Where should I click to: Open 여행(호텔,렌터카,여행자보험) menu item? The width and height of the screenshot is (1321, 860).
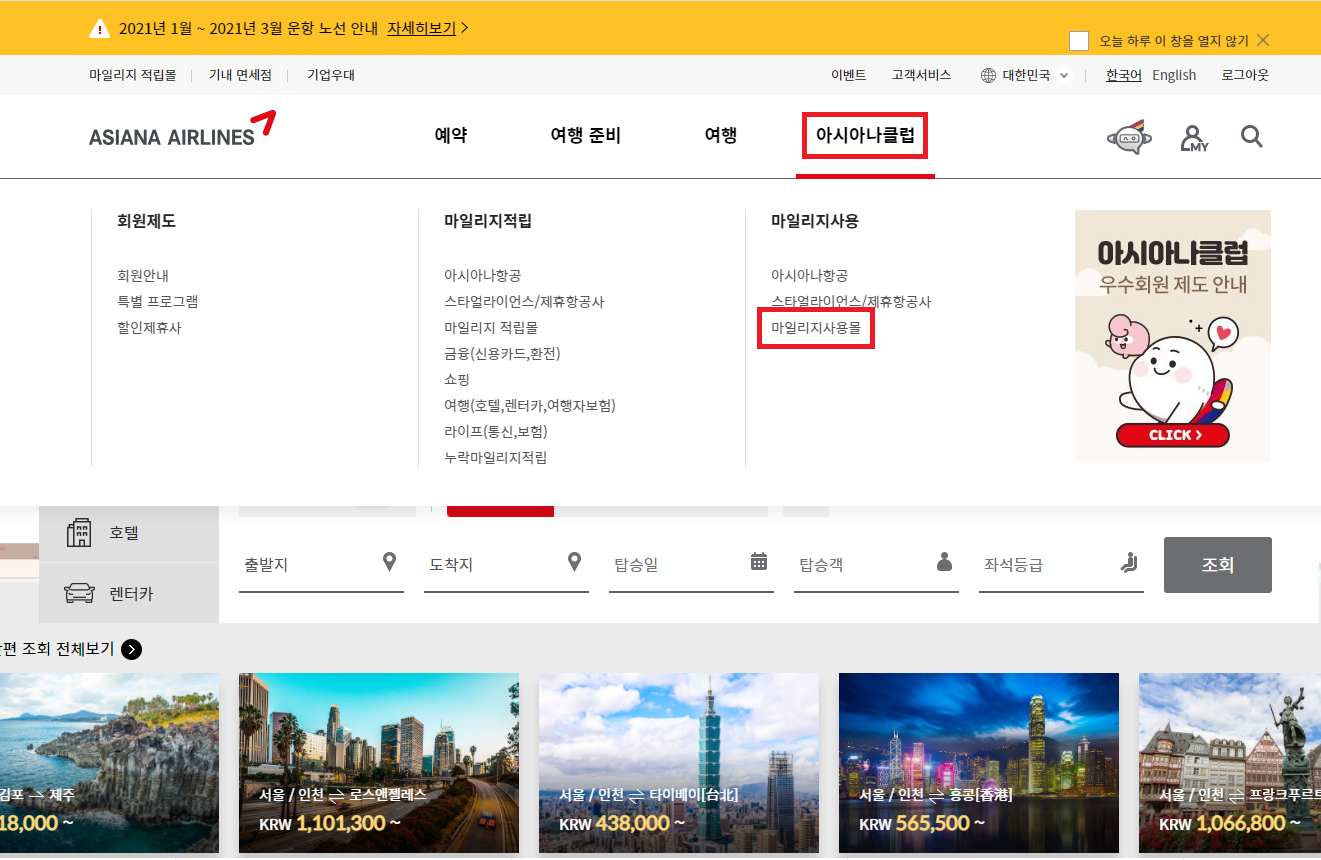coord(530,406)
